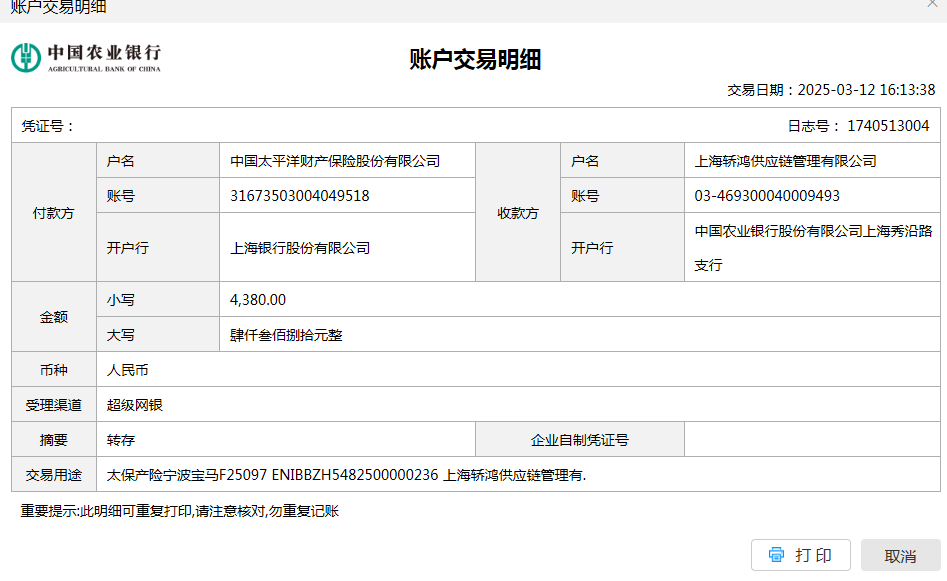Viewport: 947px width, 581px height.
Task: Close the 账户交易明细 dialog window
Action: [932, 5]
